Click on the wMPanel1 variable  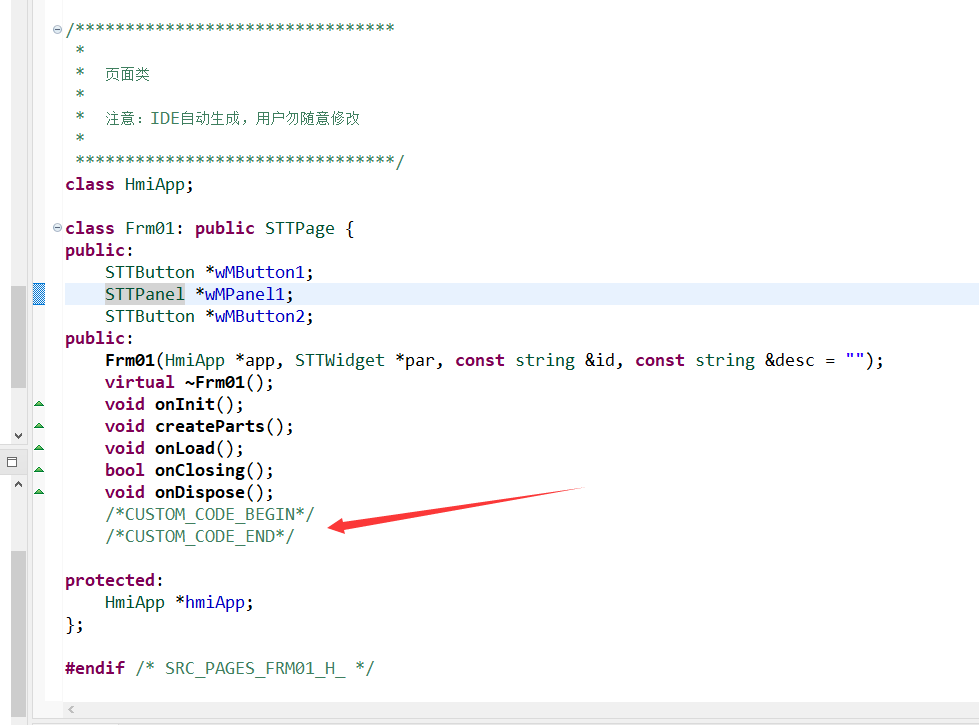(x=244, y=294)
